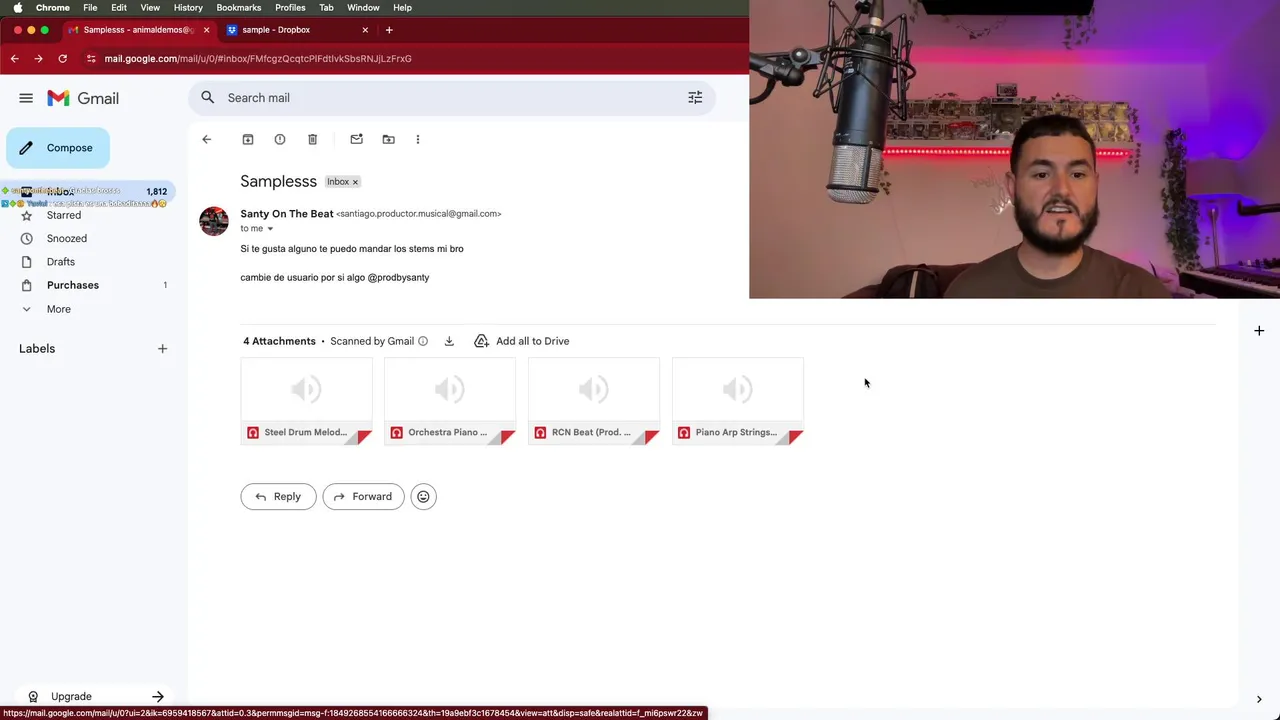Open the Gmail main menu hamburger
This screenshot has height=720, width=1280.
pos(26,98)
